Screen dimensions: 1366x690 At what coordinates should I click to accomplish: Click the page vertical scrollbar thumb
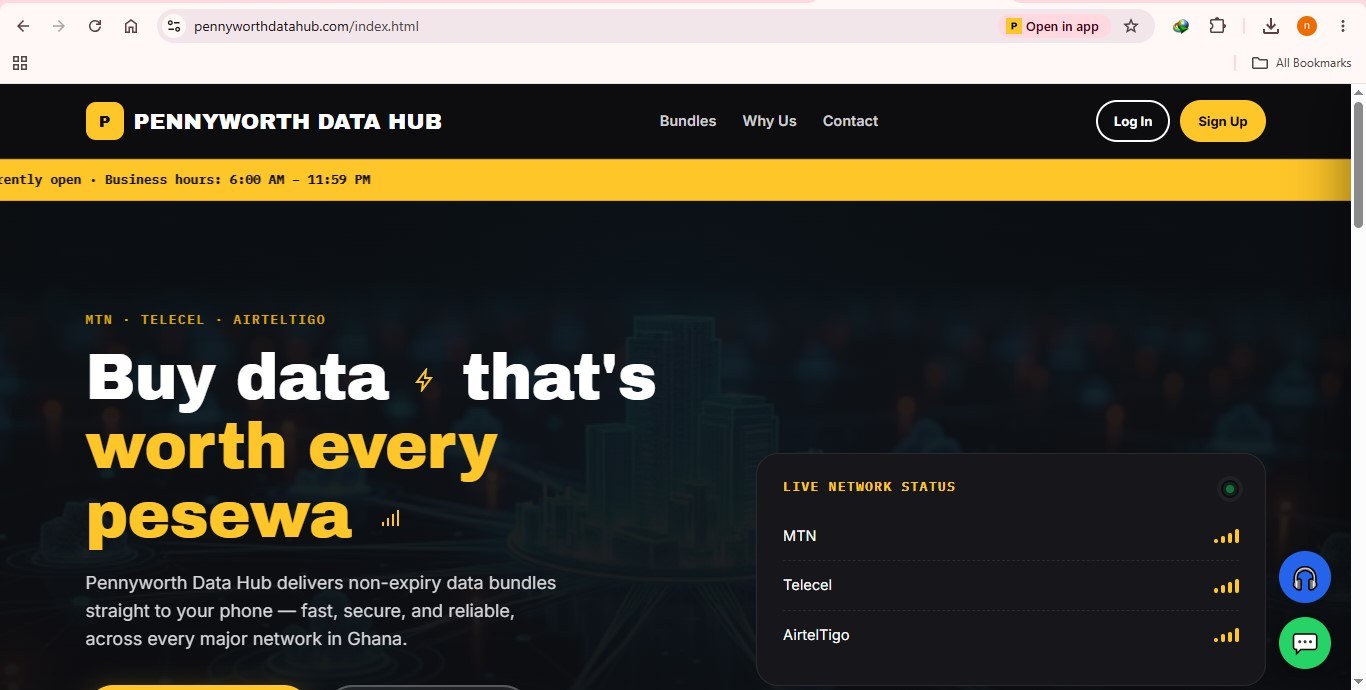pos(1358,165)
